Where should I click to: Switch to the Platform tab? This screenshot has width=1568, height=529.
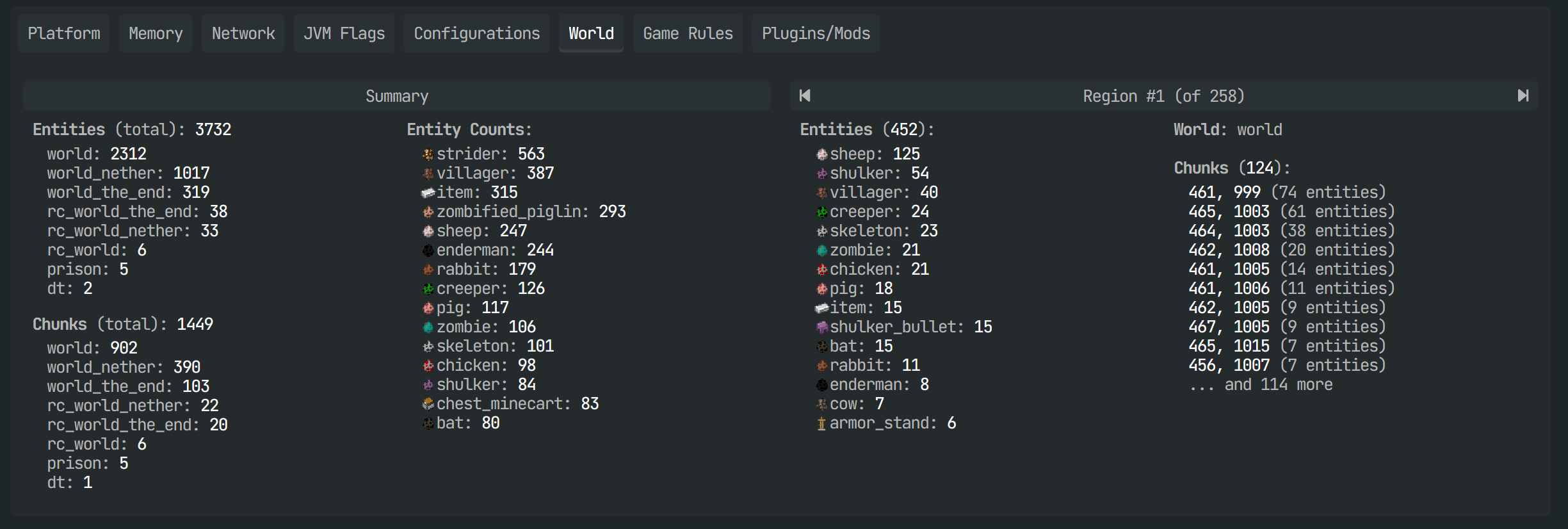pos(64,33)
